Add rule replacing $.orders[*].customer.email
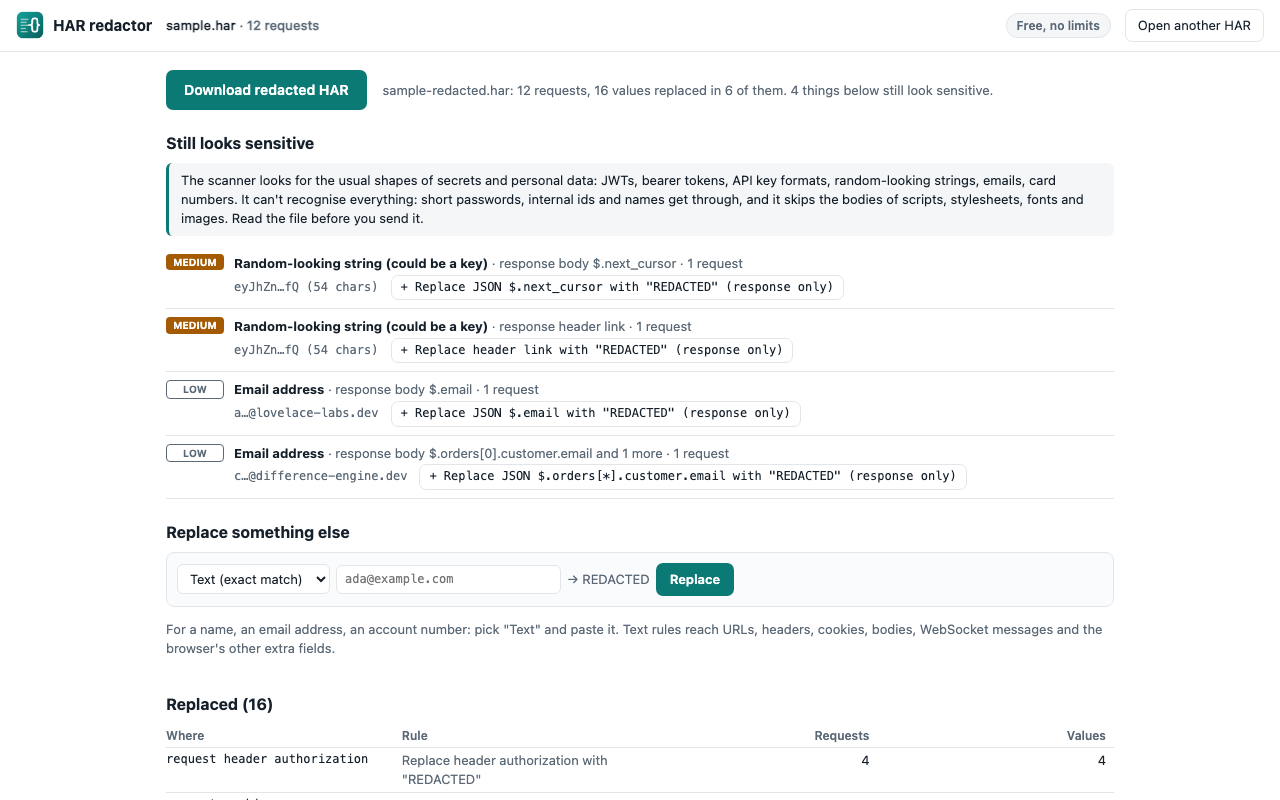1280x800 pixels. (693, 476)
